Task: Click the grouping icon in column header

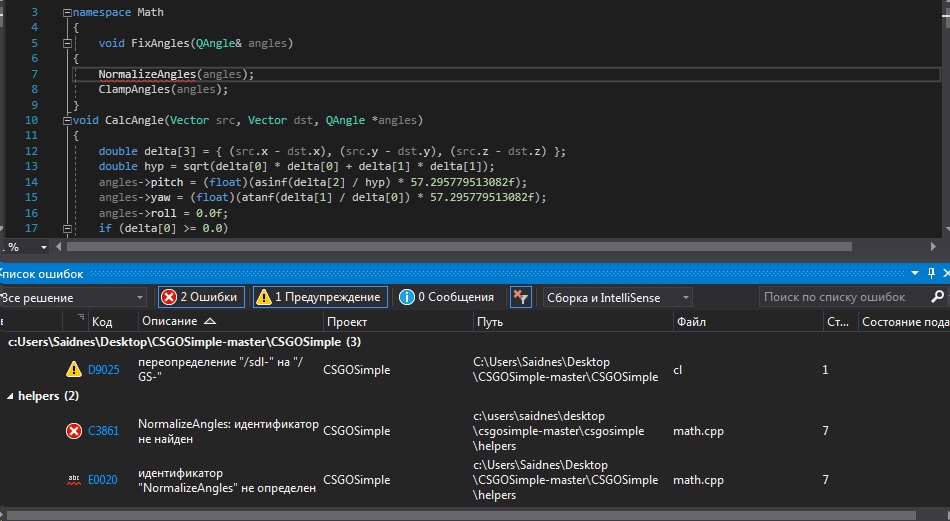Action: tap(81, 317)
